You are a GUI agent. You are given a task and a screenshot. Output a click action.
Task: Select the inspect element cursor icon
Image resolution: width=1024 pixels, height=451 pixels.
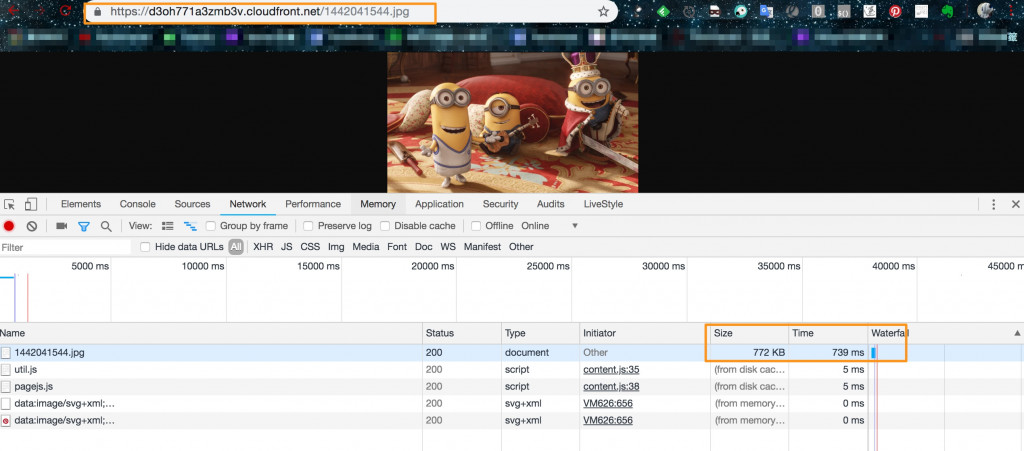click(9, 204)
